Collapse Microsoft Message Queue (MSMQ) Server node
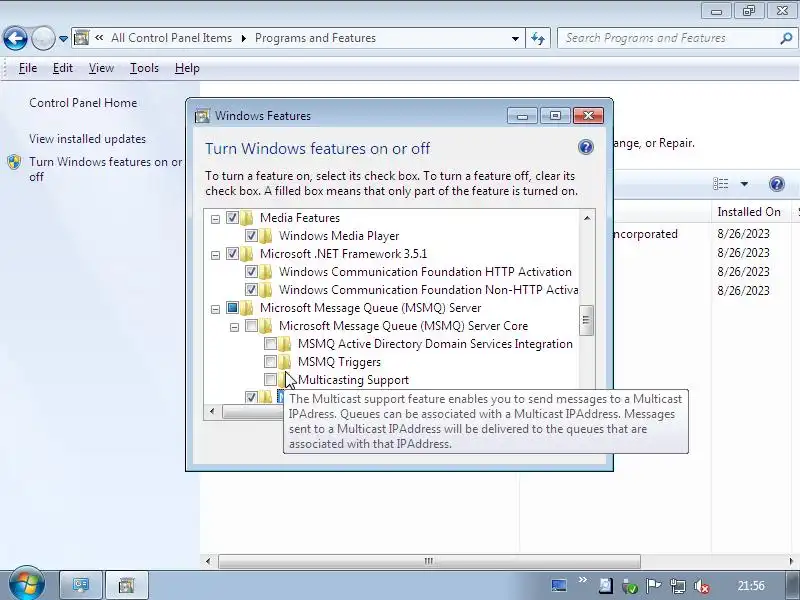Image resolution: width=800 pixels, height=600 pixels. tap(215, 309)
